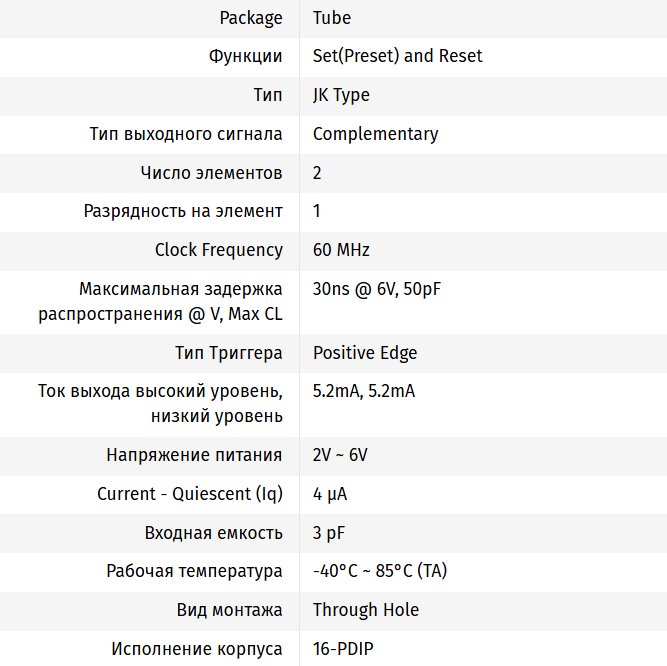The width and height of the screenshot is (667, 666).
Task: Select the "60 MHz" frequency value
Action: pos(341,250)
